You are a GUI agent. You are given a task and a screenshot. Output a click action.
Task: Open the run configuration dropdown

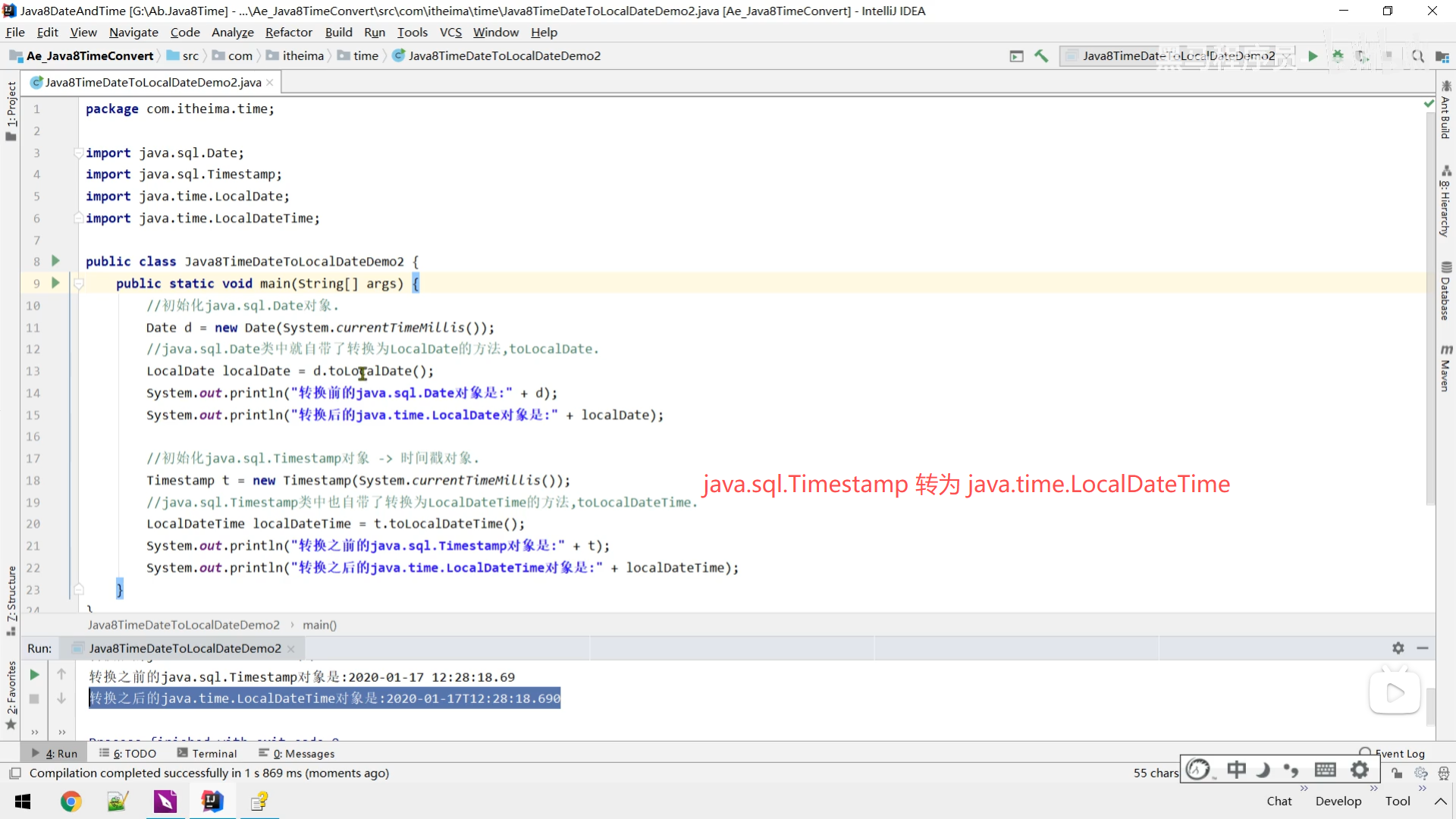[1176, 56]
